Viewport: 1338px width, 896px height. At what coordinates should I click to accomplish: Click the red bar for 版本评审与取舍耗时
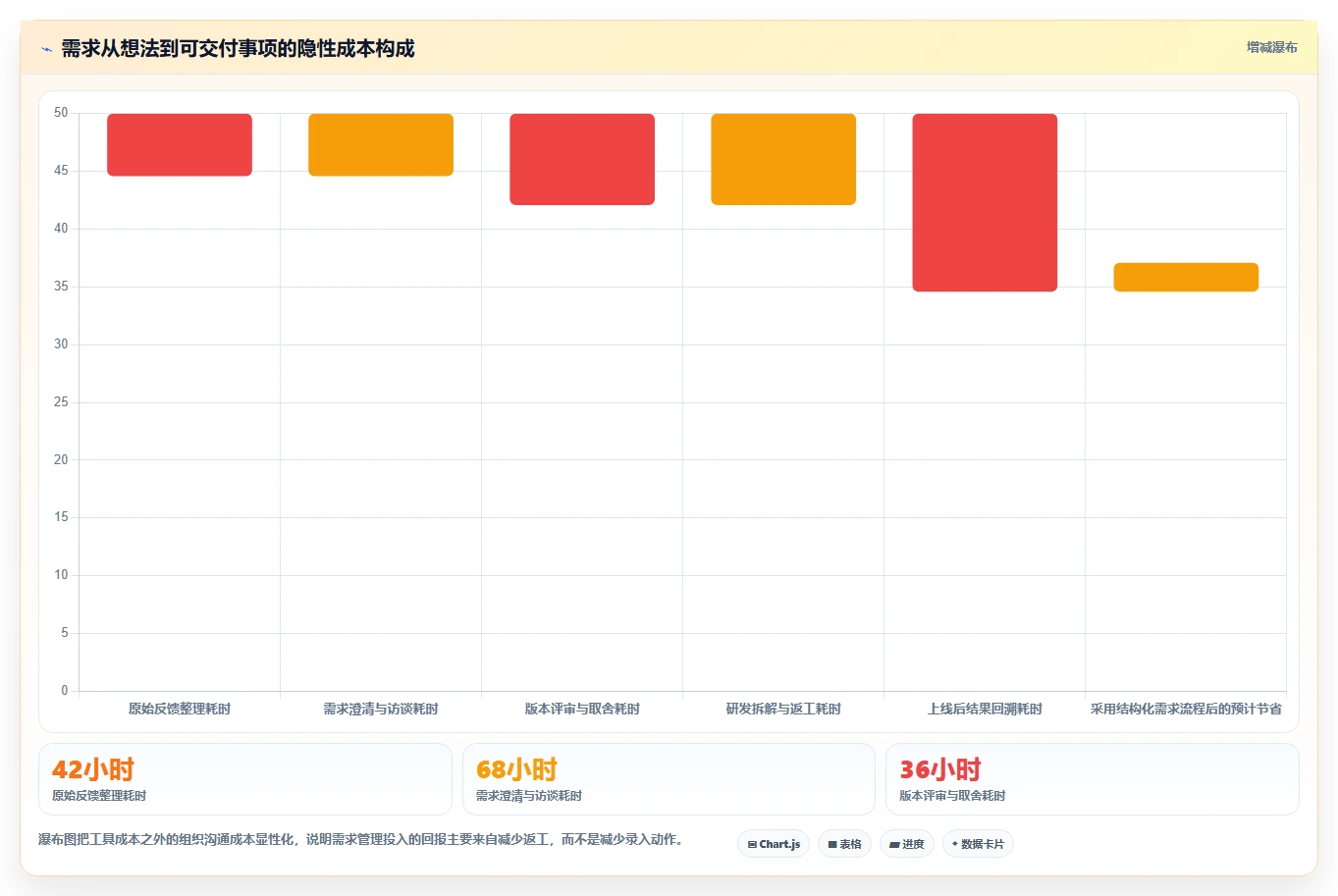[582, 159]
